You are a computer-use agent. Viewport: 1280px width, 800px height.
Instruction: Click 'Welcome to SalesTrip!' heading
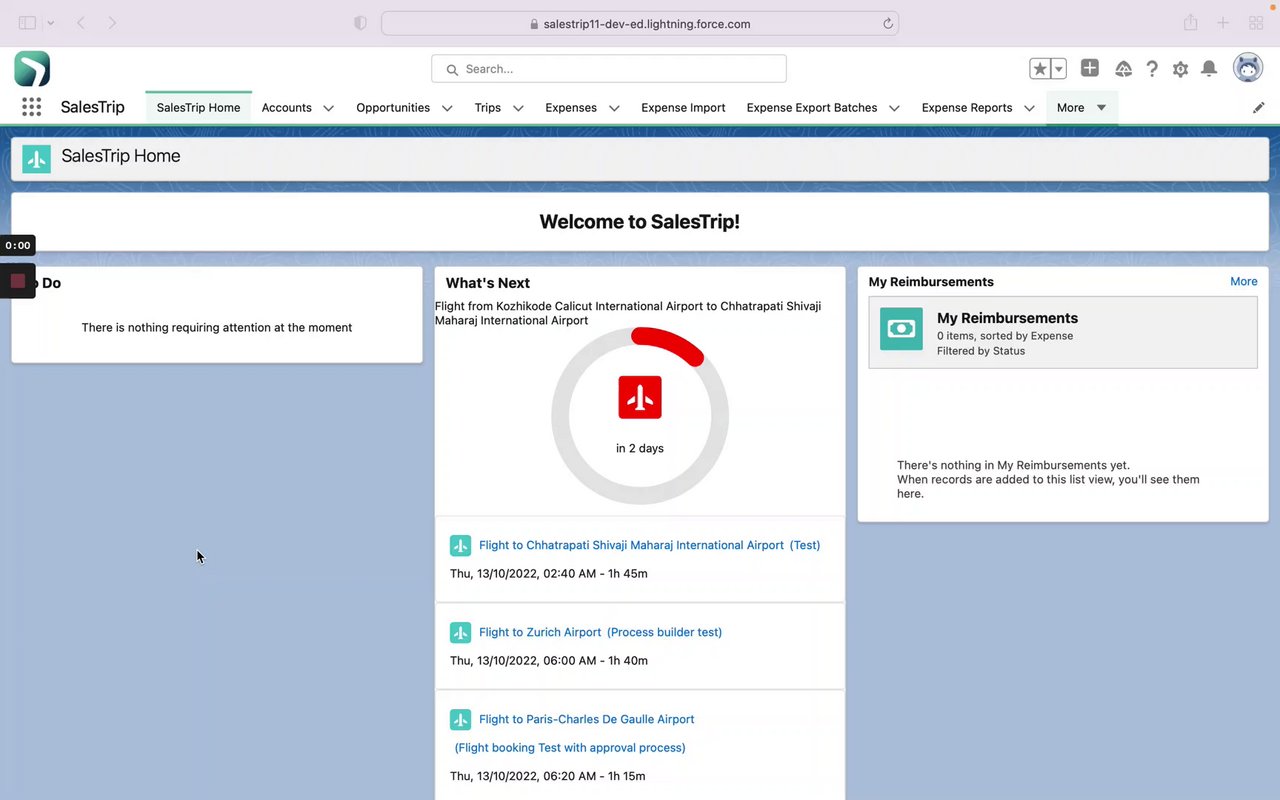click(x=640, y=222)
